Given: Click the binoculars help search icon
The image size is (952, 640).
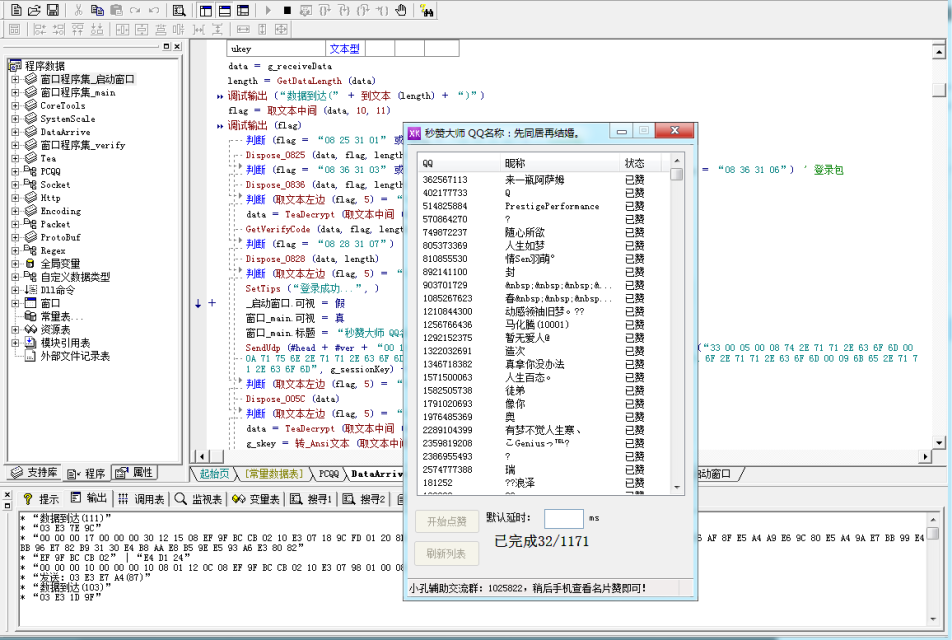Looking at the screenshot, I should point(427,10).
